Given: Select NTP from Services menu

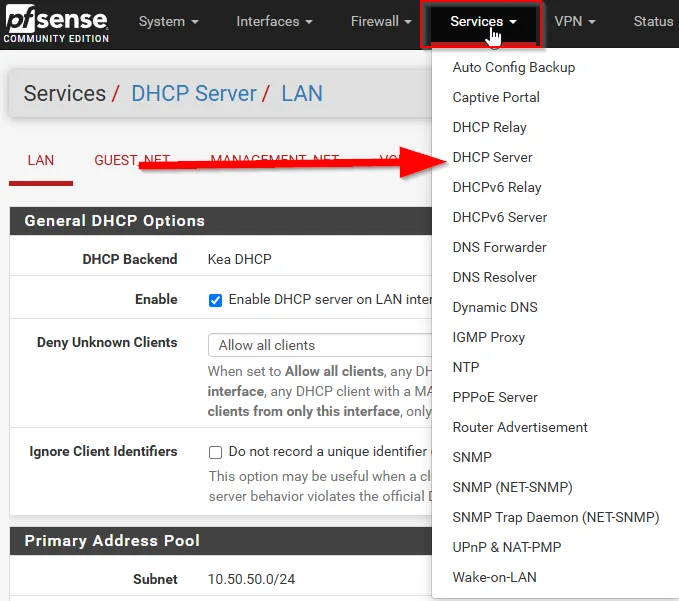Looking at the screenshot, I should coord(466,367).
